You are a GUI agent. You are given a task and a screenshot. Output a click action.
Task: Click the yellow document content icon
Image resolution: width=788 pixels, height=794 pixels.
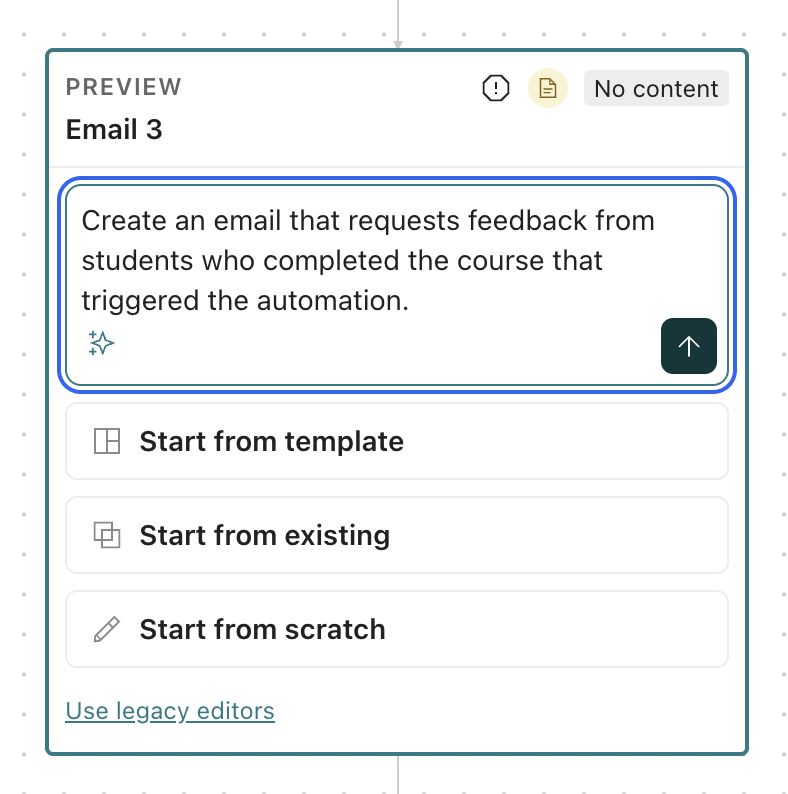[x=547, y=88]
